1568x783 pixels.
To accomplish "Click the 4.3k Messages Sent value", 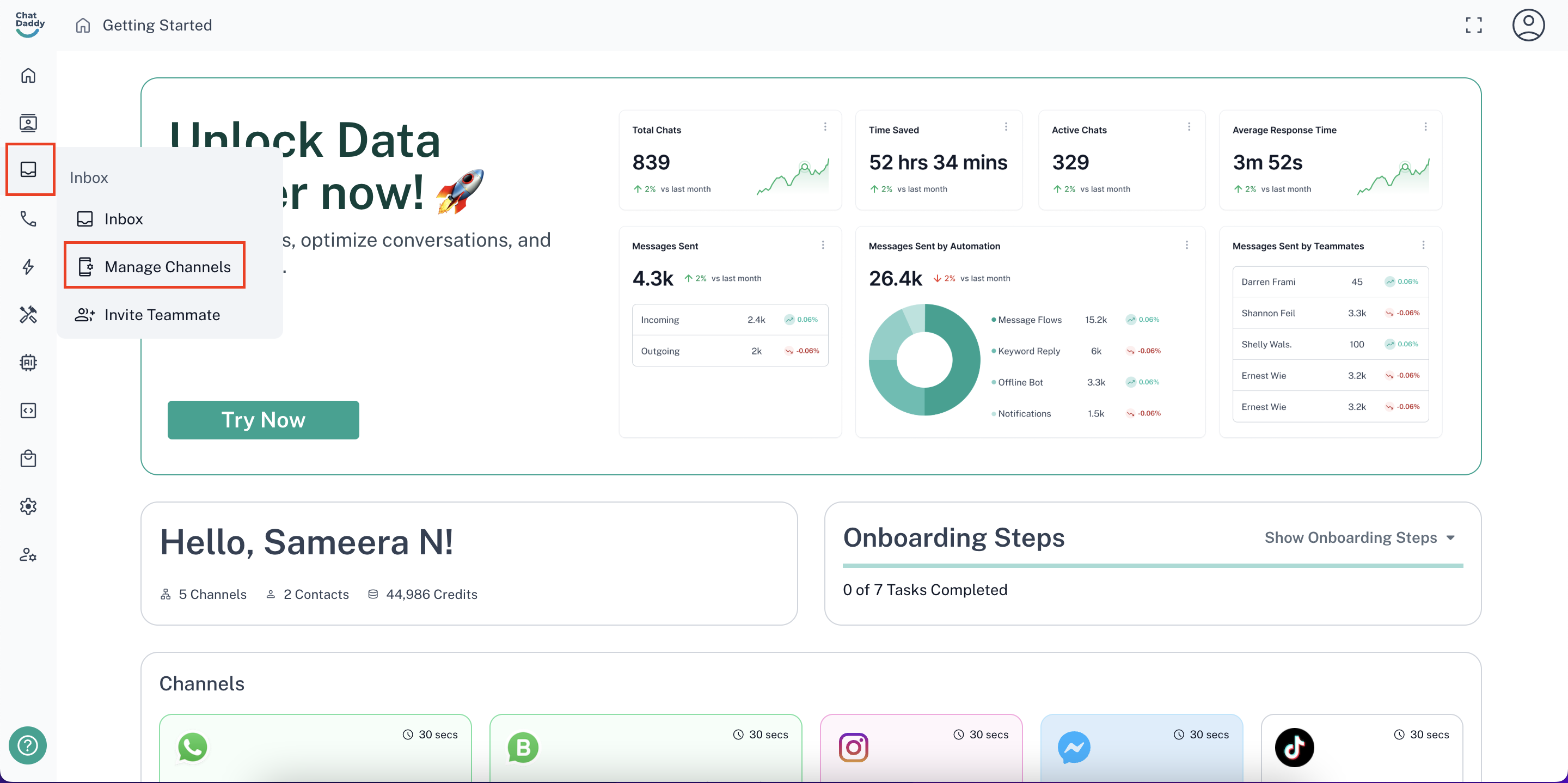I will coord(653,278).
